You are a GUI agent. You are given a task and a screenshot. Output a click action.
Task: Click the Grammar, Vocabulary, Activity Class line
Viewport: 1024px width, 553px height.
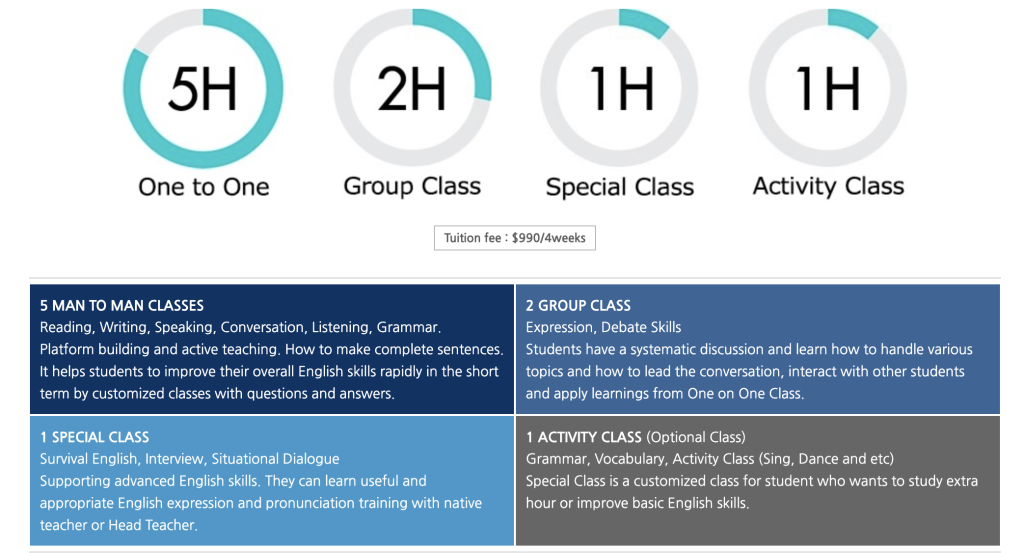(x=710, y=459)
